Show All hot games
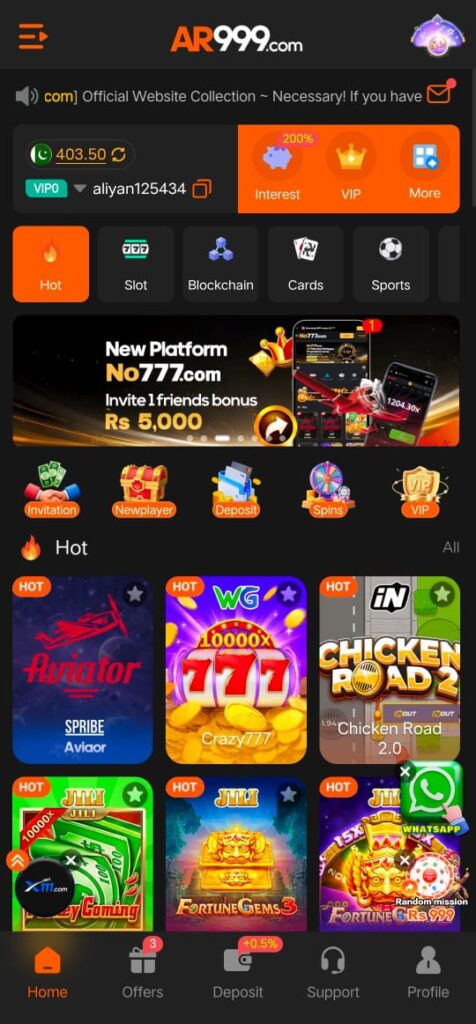 [x=451, y=547]
